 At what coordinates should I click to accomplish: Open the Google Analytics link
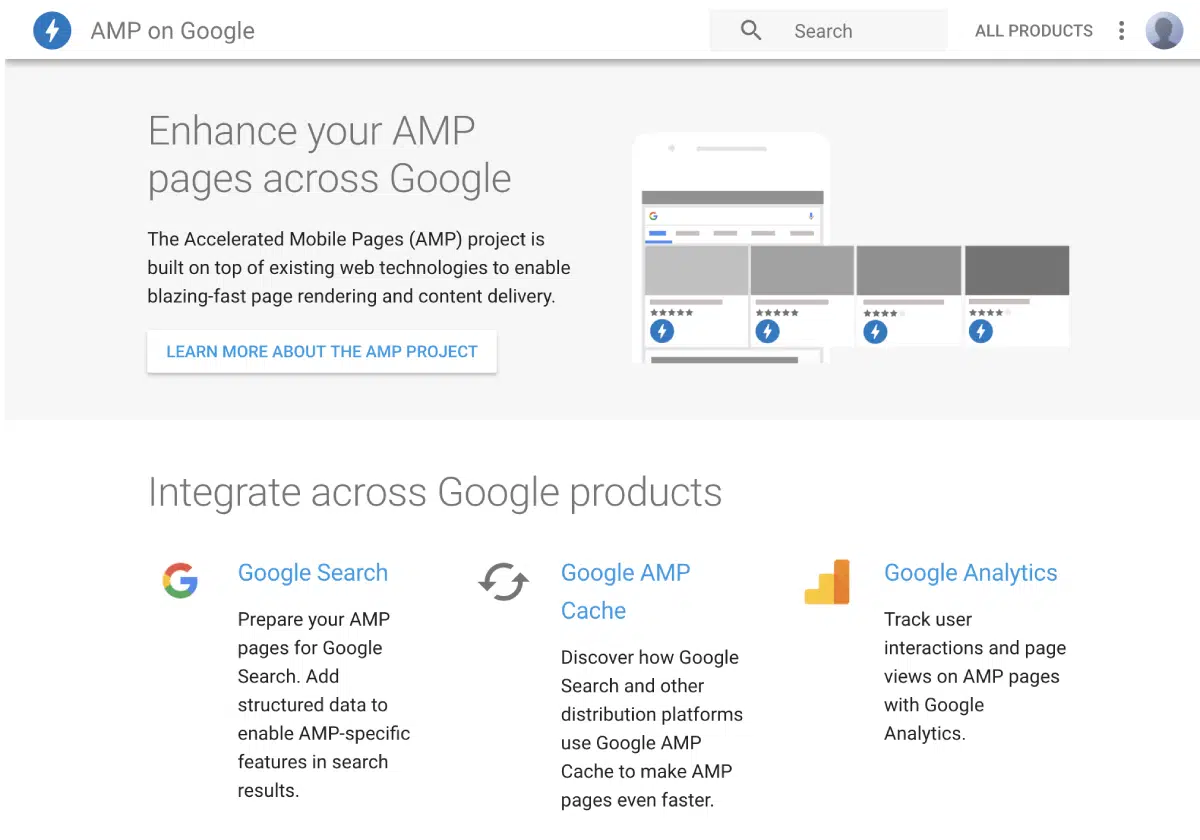click(970, 573)
